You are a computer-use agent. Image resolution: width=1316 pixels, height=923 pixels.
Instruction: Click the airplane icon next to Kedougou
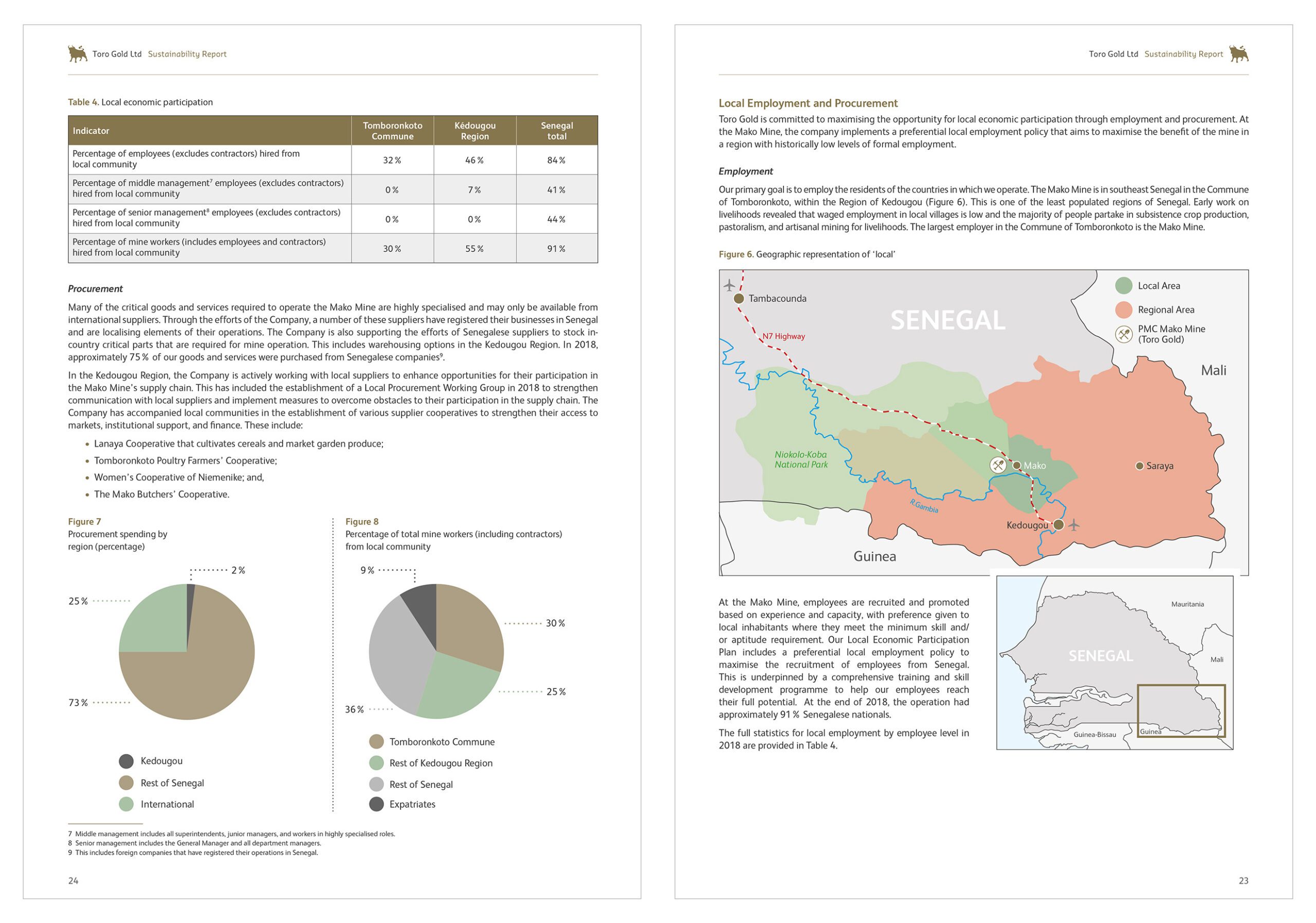[1074, 524]
